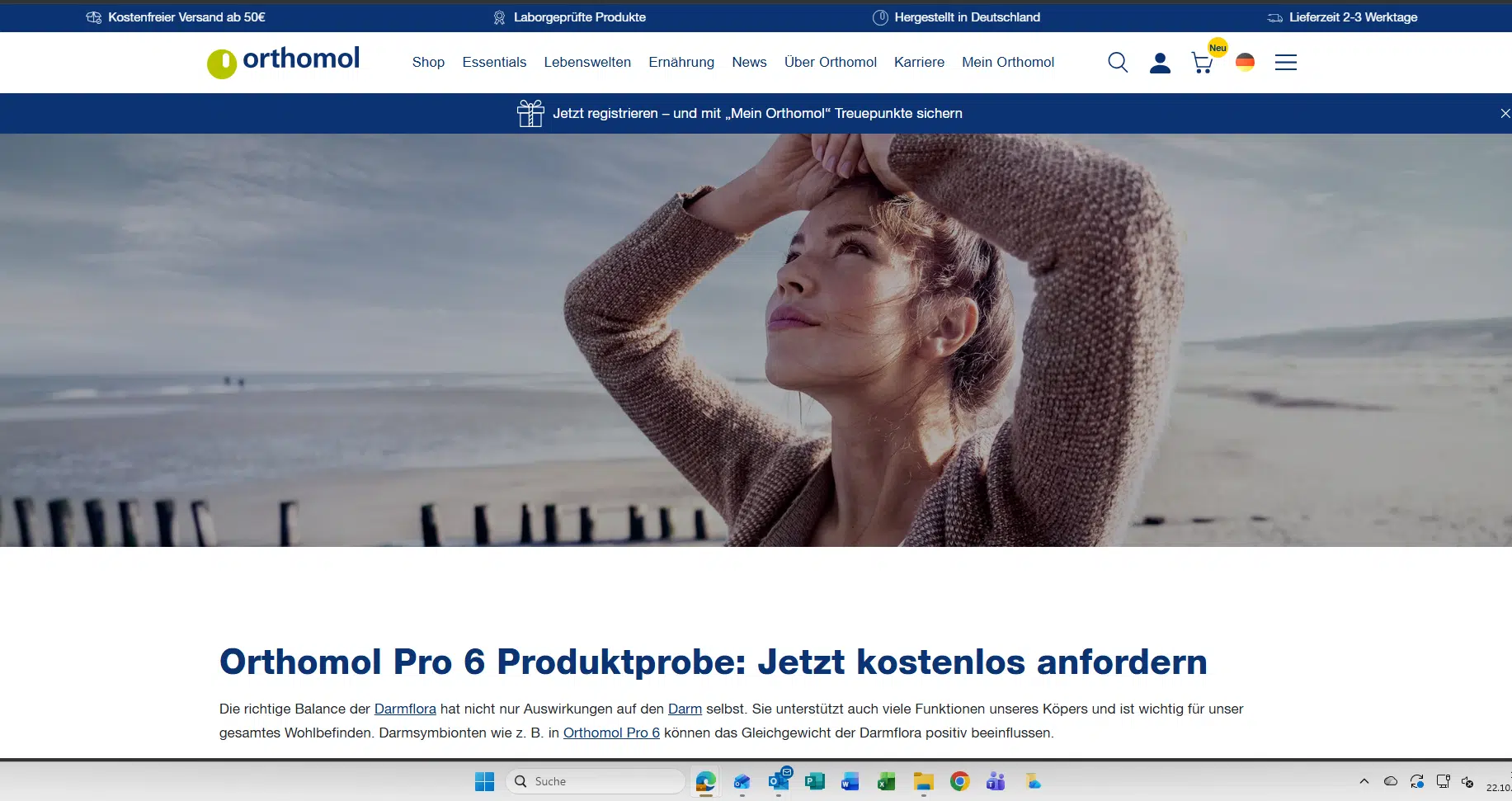
Task: Open the Karriere page
Action: 919,62
